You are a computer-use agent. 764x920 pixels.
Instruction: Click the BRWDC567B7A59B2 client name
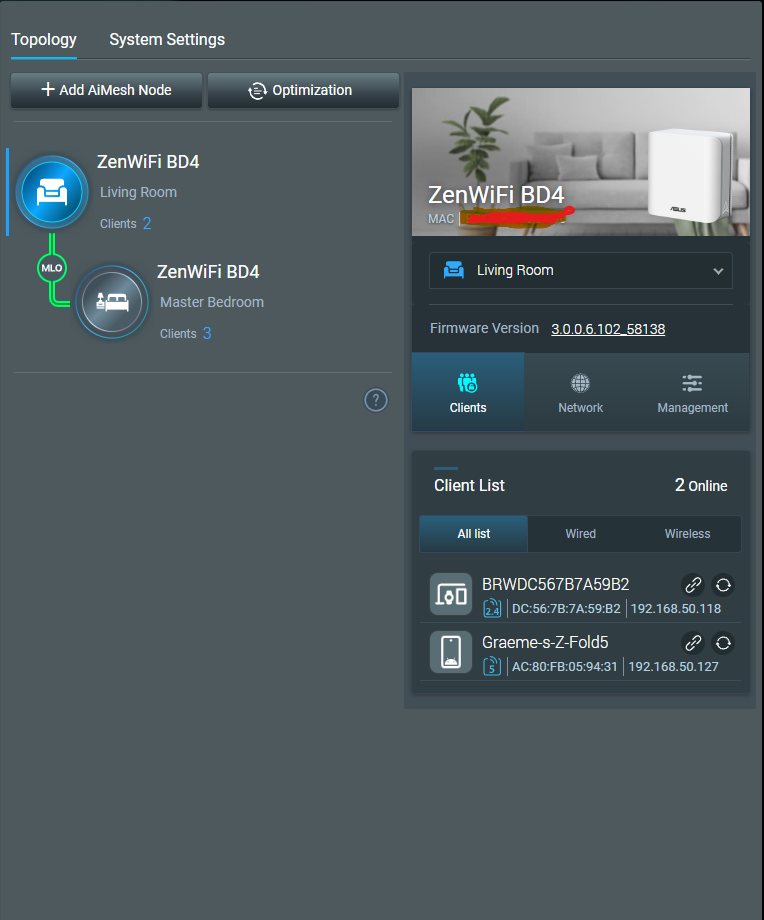555,584
